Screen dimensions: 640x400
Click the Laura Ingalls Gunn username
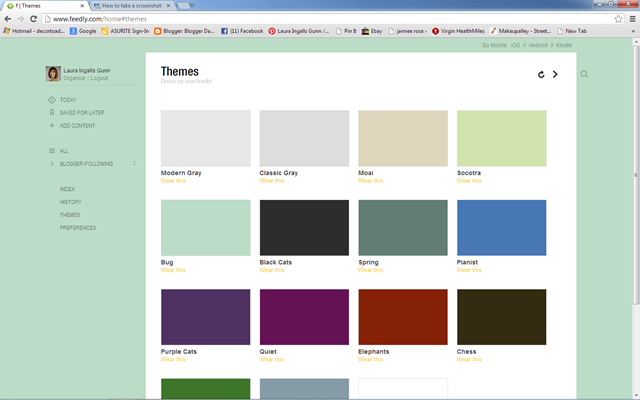point(87,71)
